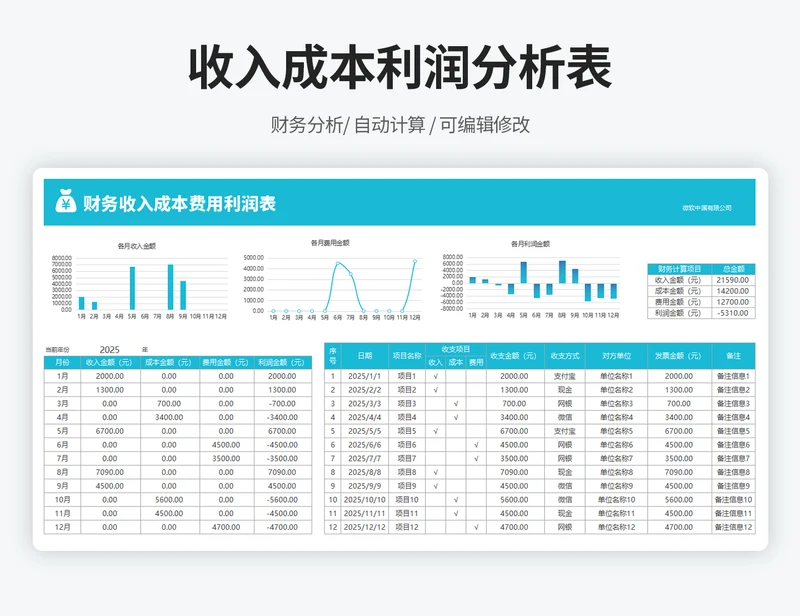This screenshot has height=616, width=800.
Task: Click the 费用 check mark in the 项目6 row
Action: 476,445
